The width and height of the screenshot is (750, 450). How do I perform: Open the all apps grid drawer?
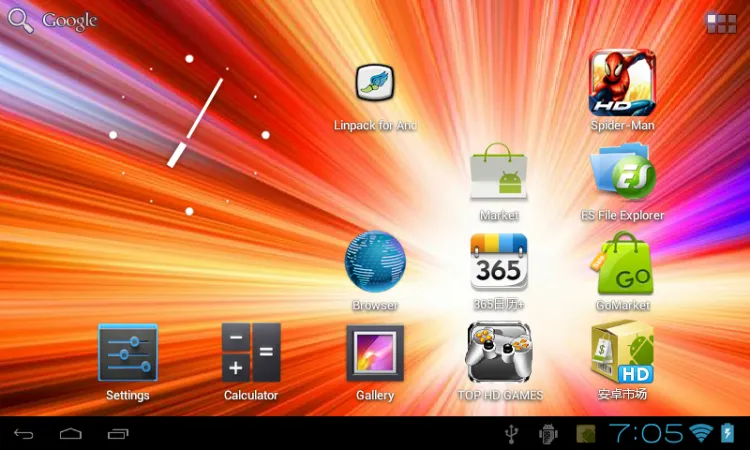pyautogui.click(x=720, y=23)
